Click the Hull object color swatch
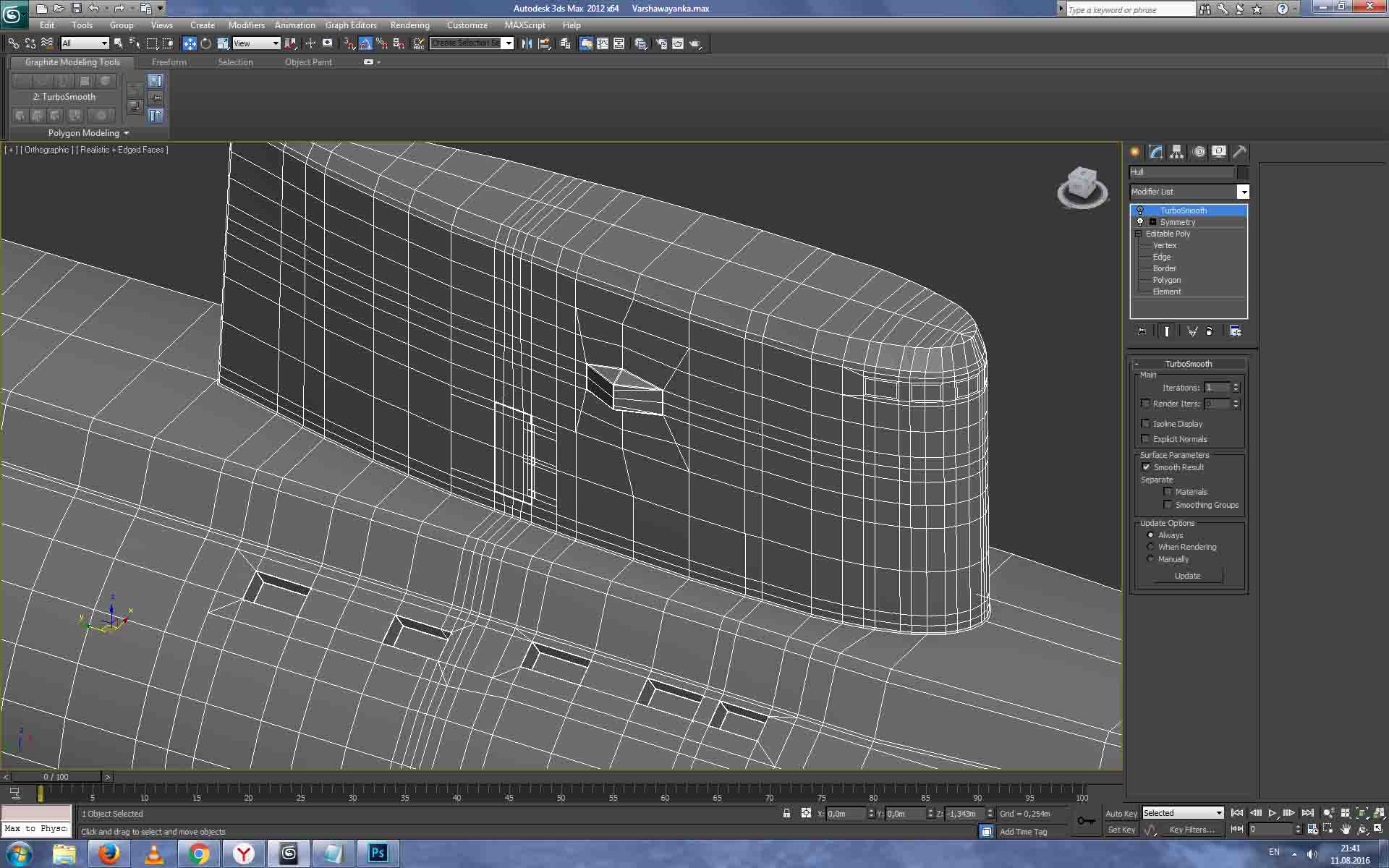 click(x=1242, y=172)
